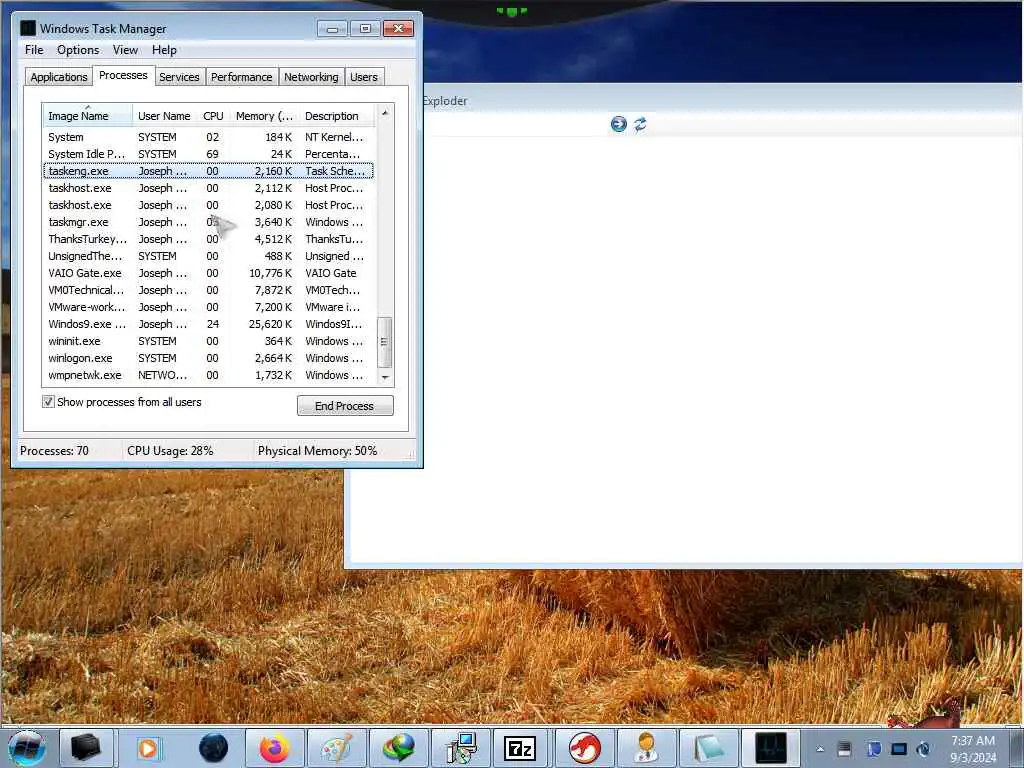Click the process list scroll up arrow

pyautogui.click(x=385, y=113)
